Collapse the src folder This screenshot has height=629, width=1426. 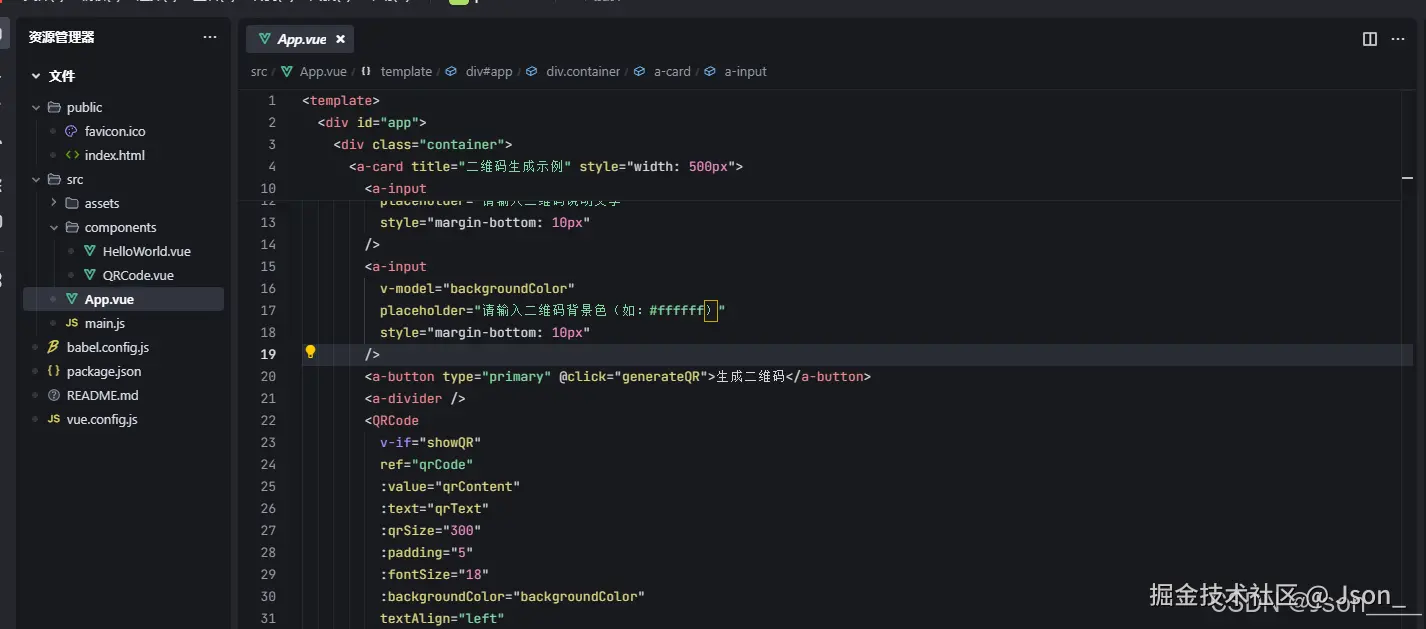(x=36, y=179)
